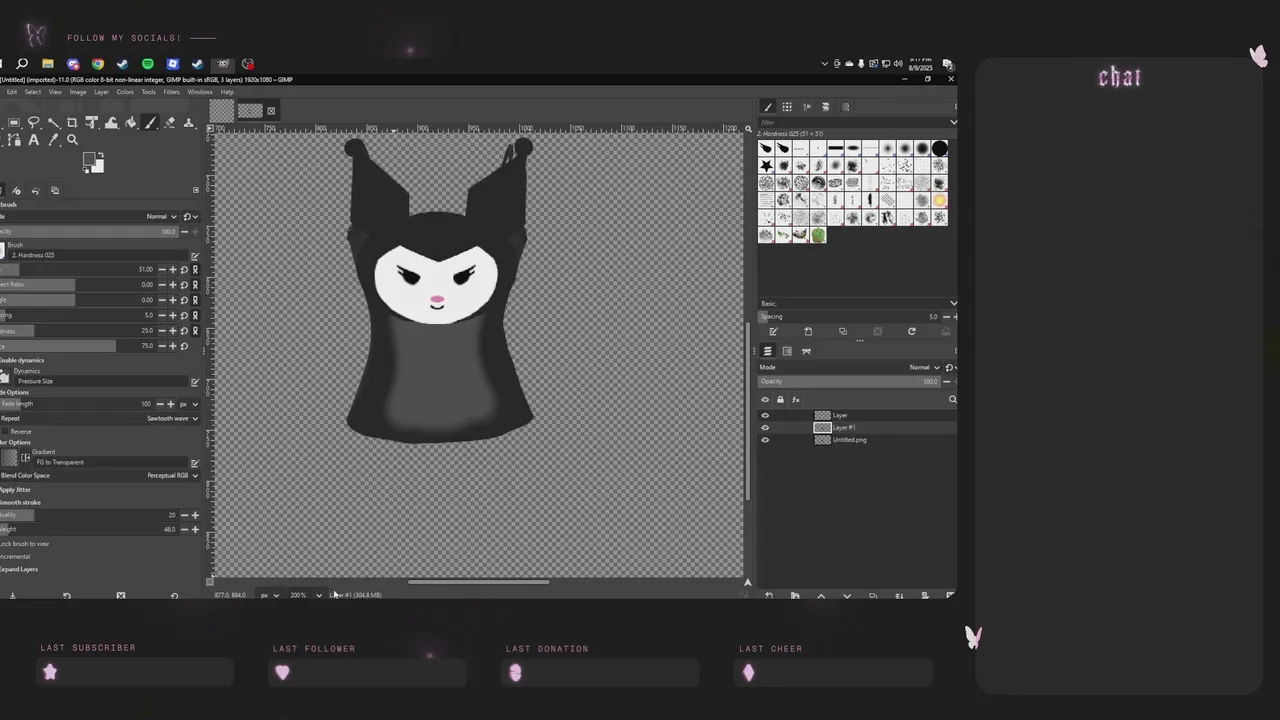Open the Colors menu

(125, 92)
